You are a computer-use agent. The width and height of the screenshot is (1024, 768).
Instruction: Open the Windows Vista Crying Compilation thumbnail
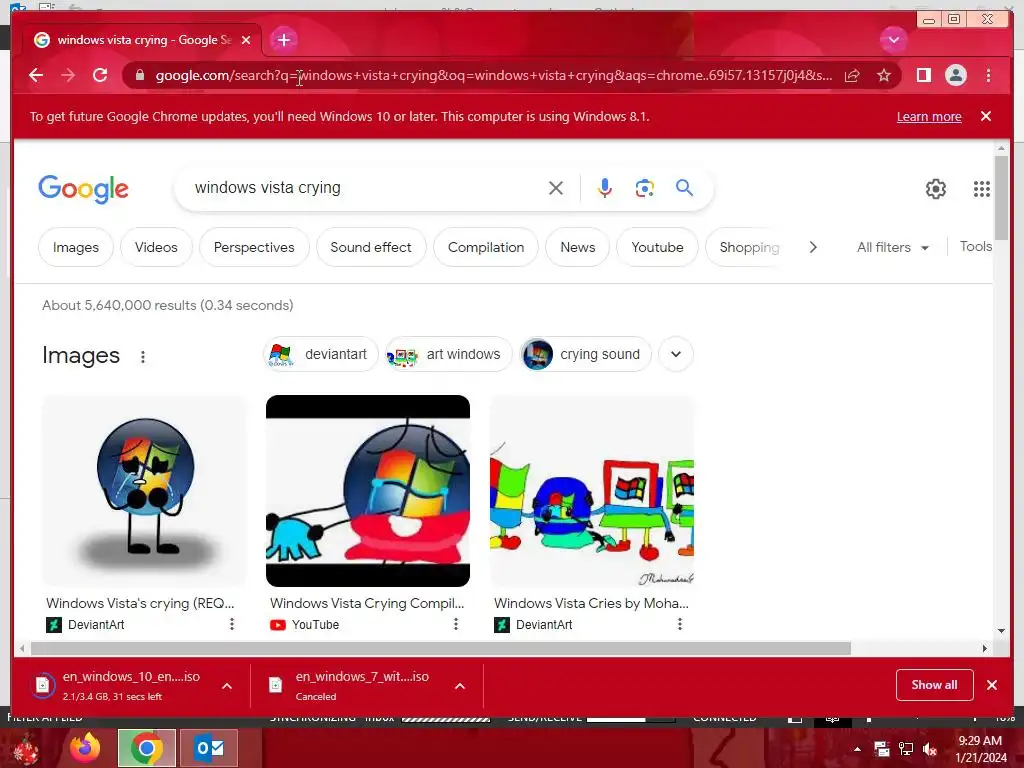tap(368, 490)
